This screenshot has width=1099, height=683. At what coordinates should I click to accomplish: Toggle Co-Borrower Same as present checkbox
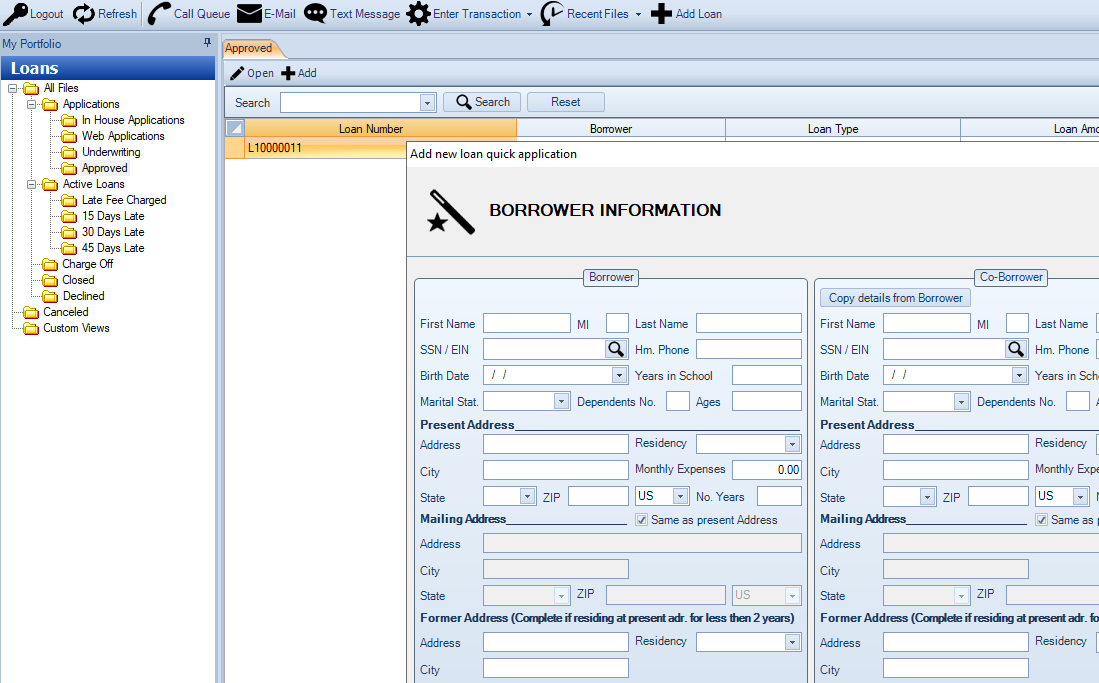pyautogui.click(x=1042, y=520)
